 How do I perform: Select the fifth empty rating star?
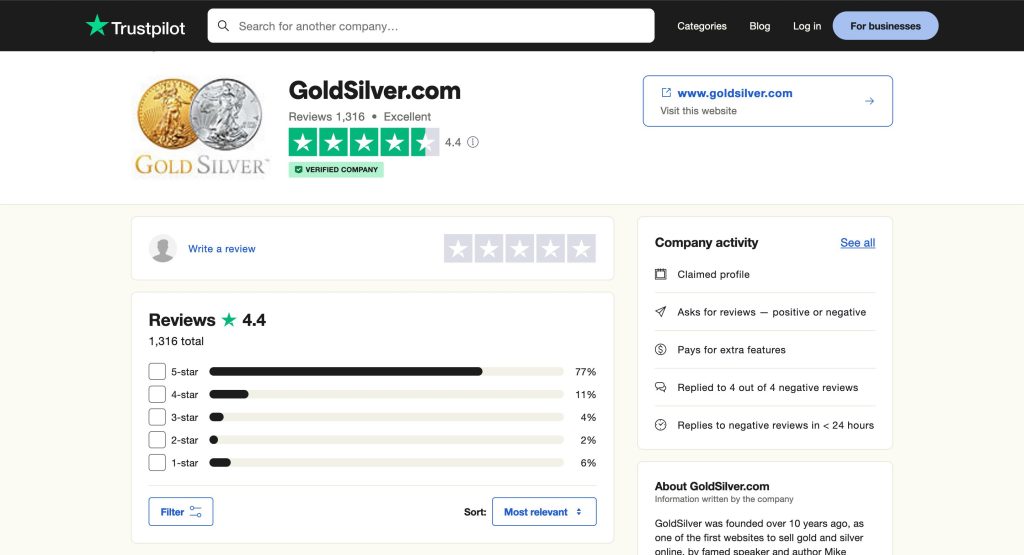coord(581,249)
